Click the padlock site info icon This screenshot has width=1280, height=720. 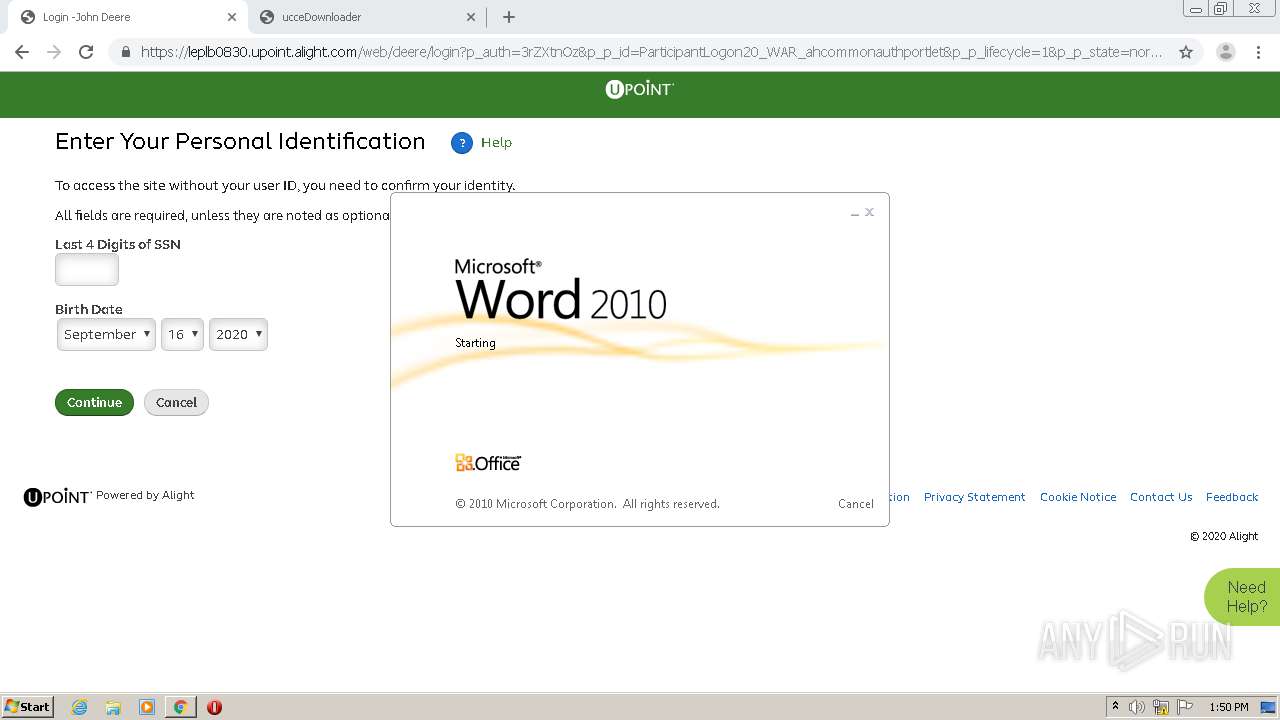[x=125, y=52]
